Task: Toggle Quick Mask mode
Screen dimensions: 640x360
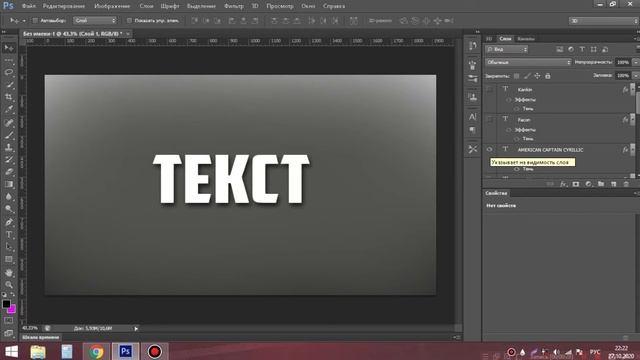Action: click(x=9, y=321)
